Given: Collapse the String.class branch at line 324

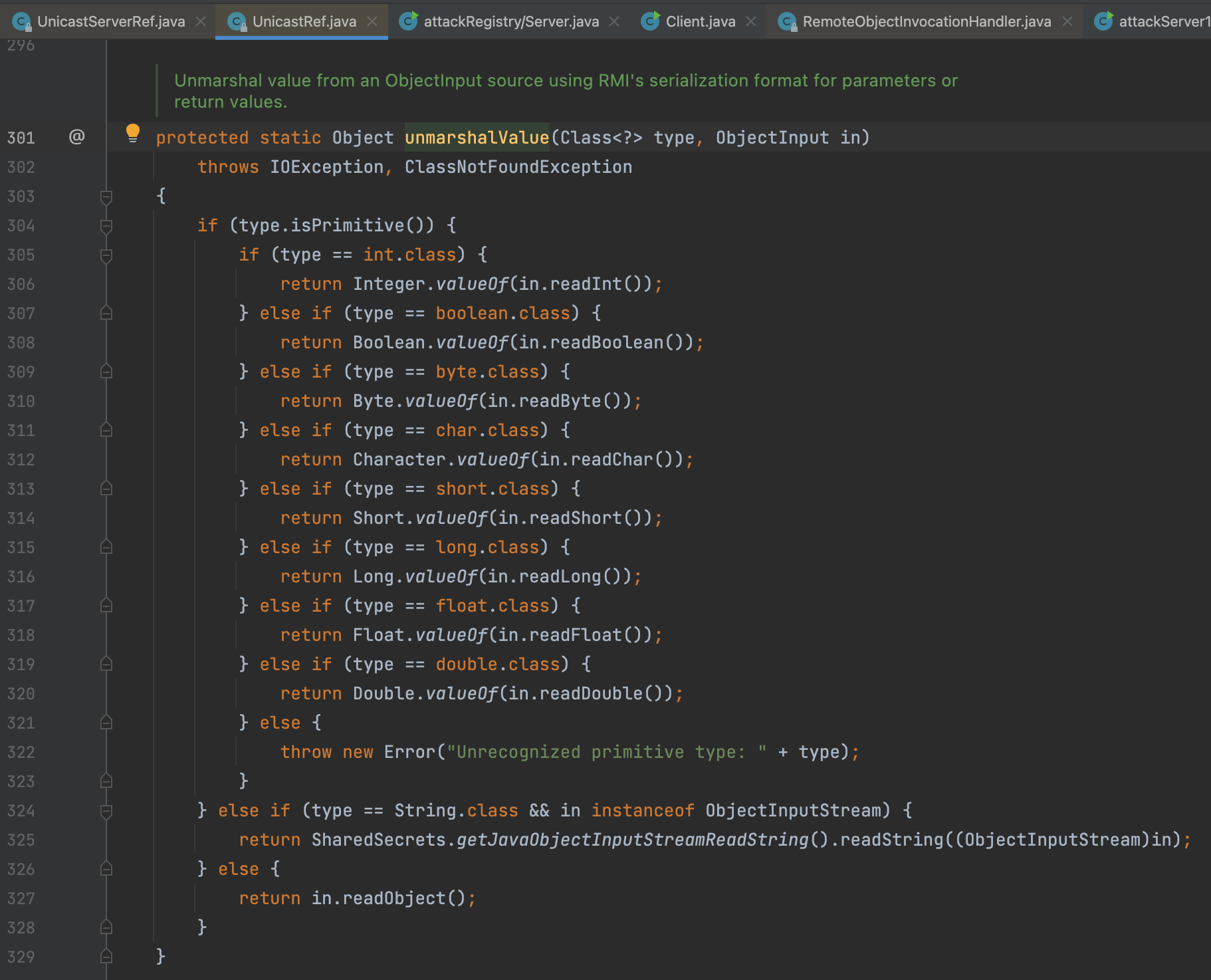Looking at the screenshot, I should click(x=106, y=811).
